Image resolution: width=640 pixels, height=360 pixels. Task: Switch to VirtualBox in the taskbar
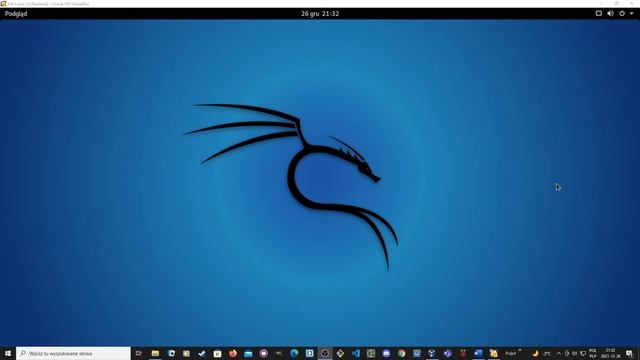pos(432,353)
